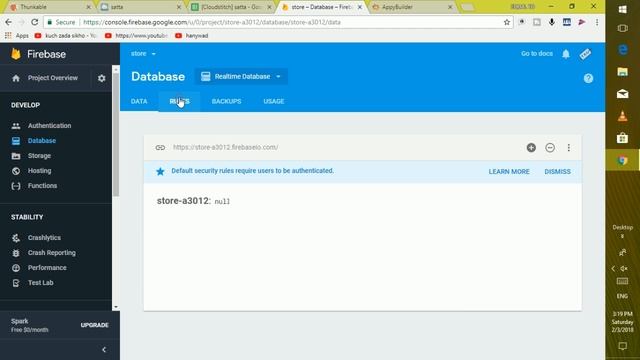This screenshot has height=360, width=640.
Task: Click the sidebar scroll down arrow
Action: tap(116, 307)
